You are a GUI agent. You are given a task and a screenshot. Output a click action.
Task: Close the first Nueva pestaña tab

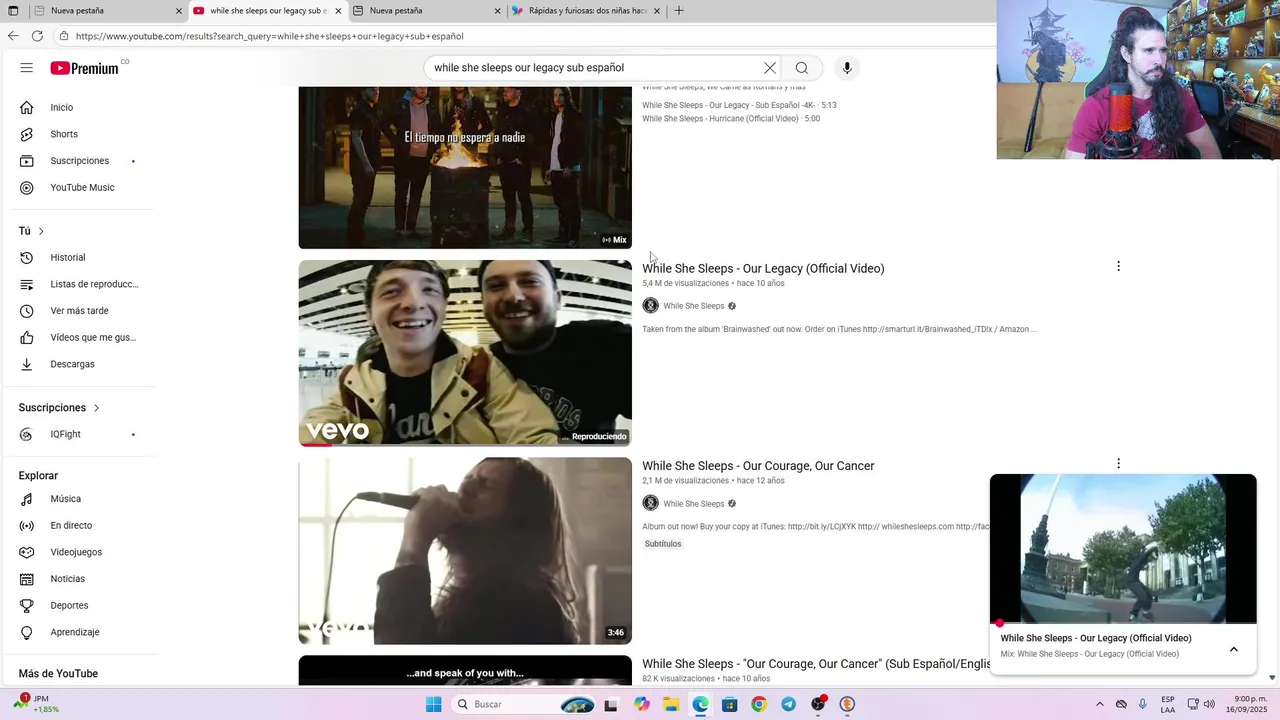point(179,11)
